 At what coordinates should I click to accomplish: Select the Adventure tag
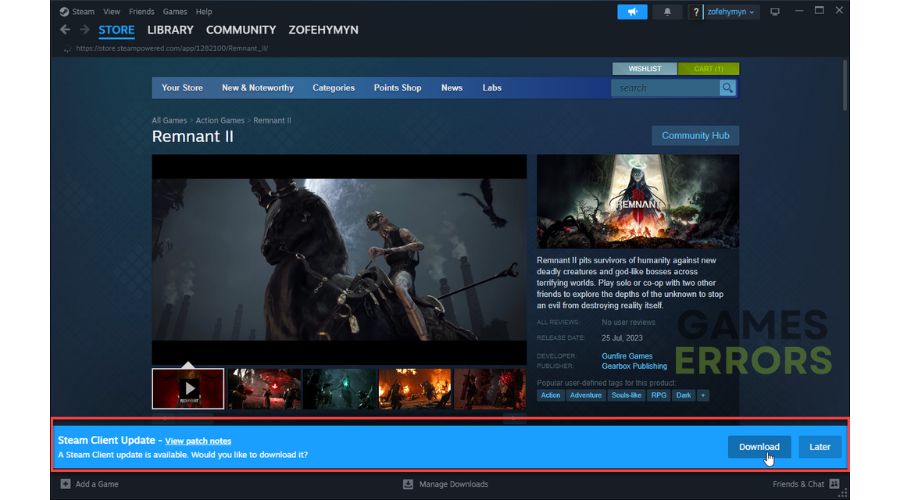pos(585,395)
